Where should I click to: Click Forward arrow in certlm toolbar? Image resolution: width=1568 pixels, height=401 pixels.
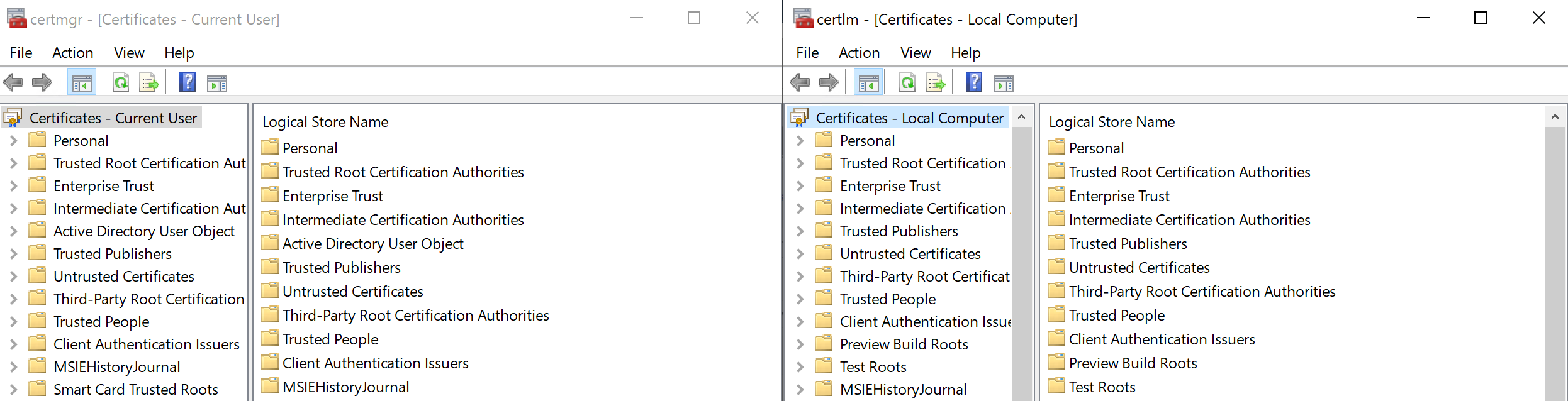click(828, 82)
